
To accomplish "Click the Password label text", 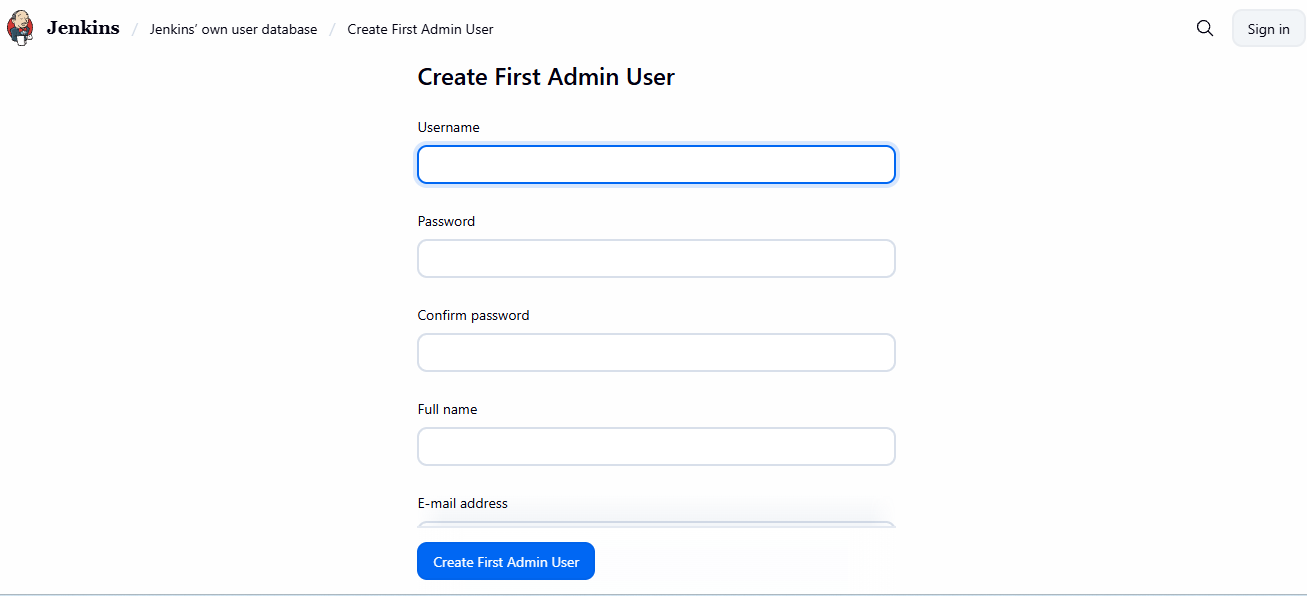I will pos(446,222).
